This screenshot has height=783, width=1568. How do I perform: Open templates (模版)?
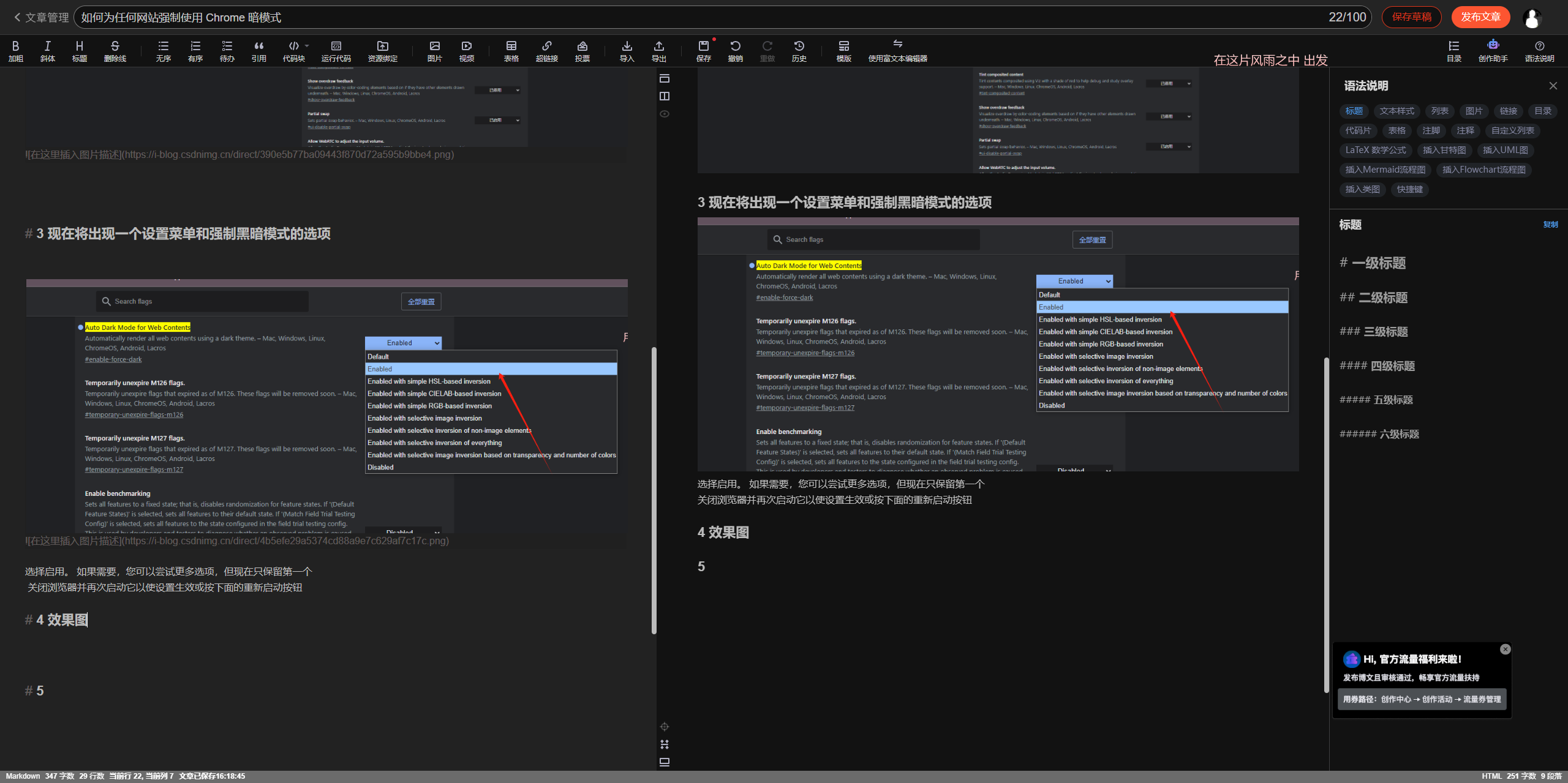[844, 51]
